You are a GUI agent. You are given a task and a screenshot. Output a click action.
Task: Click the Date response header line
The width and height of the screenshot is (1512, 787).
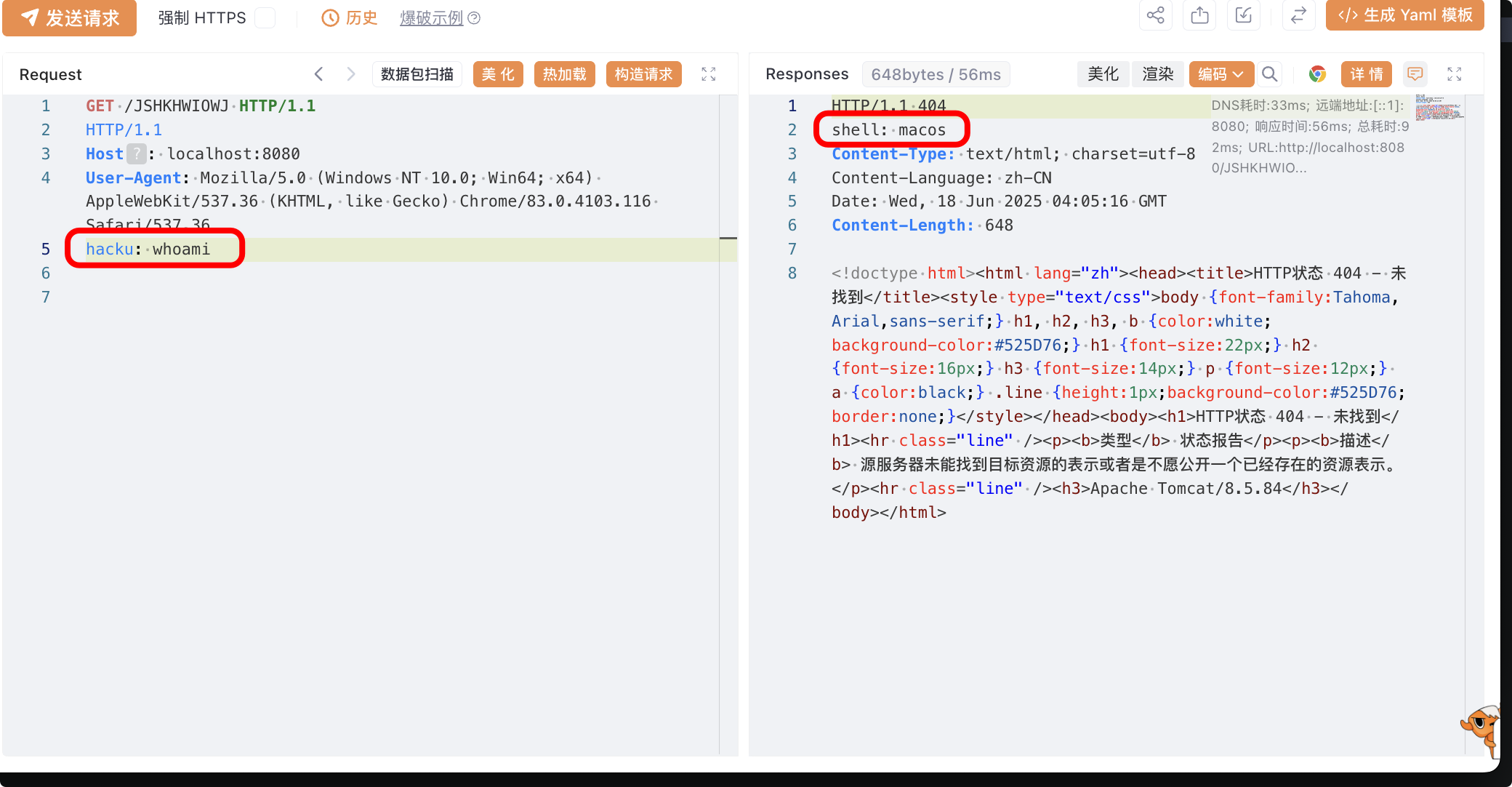click(999, 201)
